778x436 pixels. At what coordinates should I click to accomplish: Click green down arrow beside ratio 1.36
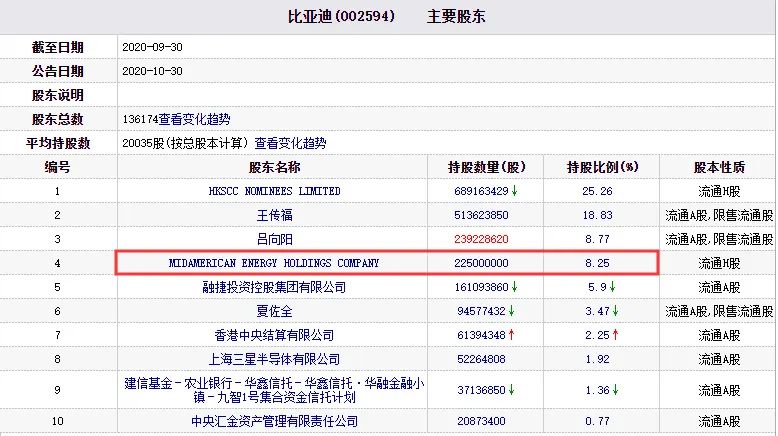pyautogui.click(x=615, y=390)
